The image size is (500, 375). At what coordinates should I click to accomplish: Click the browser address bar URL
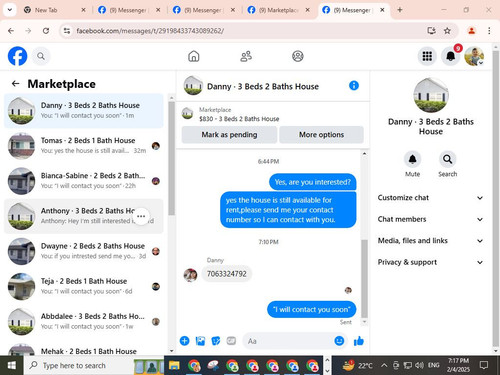coord(150,31)
